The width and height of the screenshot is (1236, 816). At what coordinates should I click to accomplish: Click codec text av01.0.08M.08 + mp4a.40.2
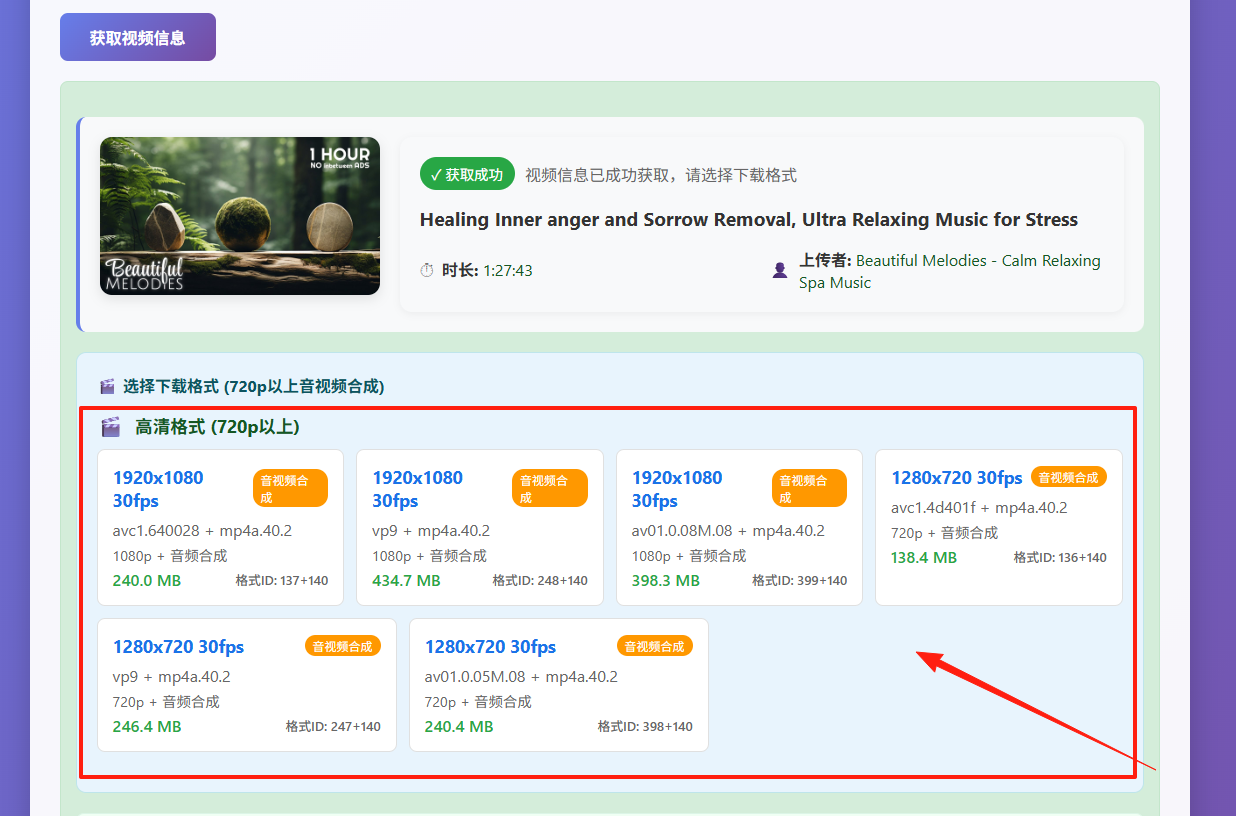pyautogui.click(x=728, y=530)
